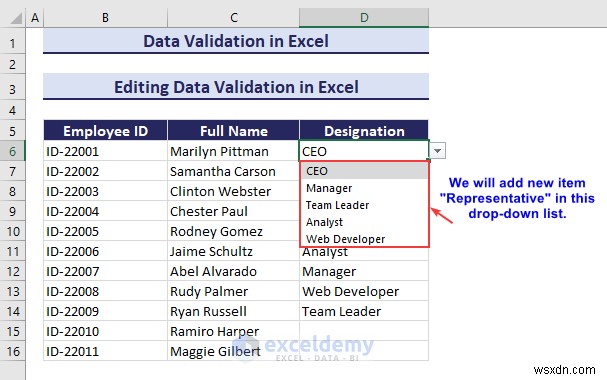The width and height of the screenshot is (607, 380).
Task: Select the Jaime Schultz cell
Action: (x=233, y=252)
